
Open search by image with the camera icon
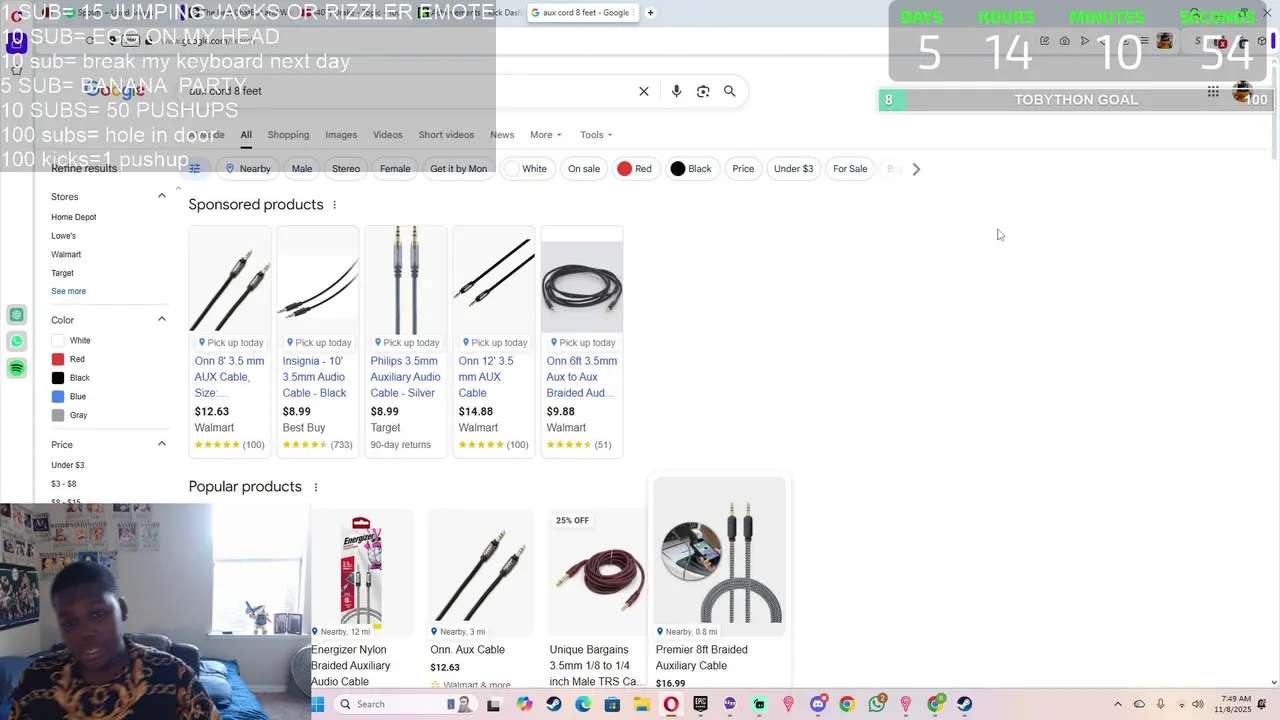(x=703, y=91)
